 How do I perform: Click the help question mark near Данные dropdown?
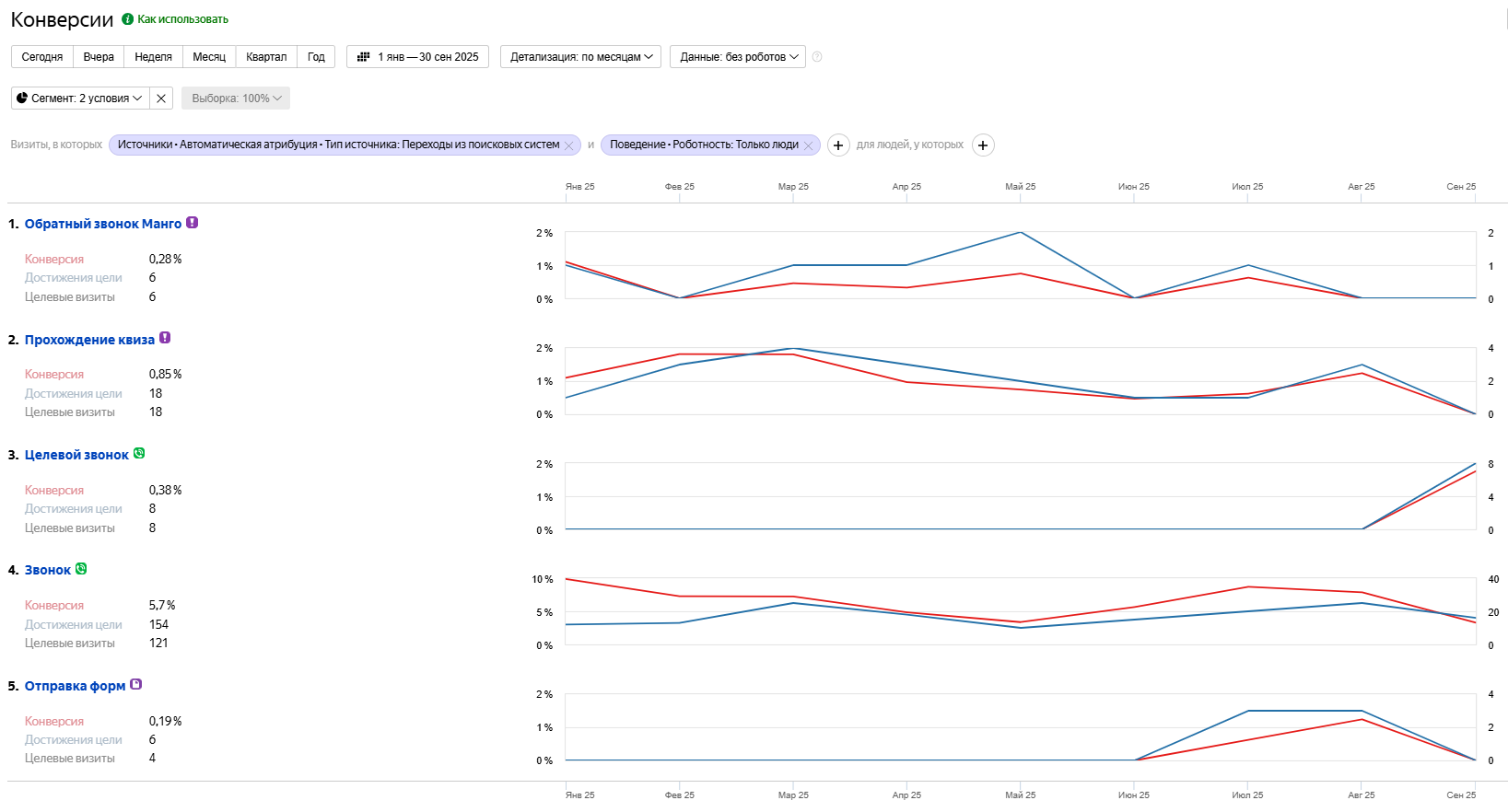tap(817, 57)
